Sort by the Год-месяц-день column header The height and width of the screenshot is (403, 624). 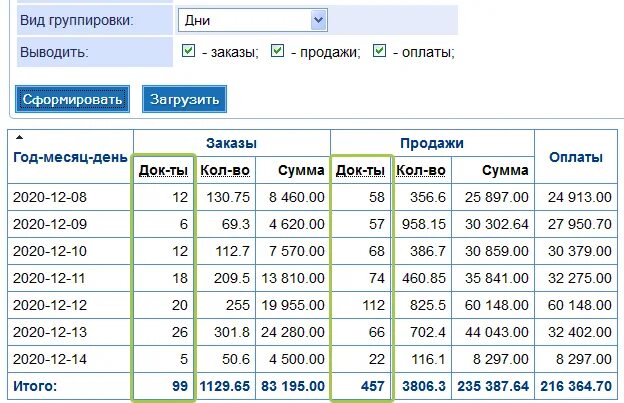(70, 158)
